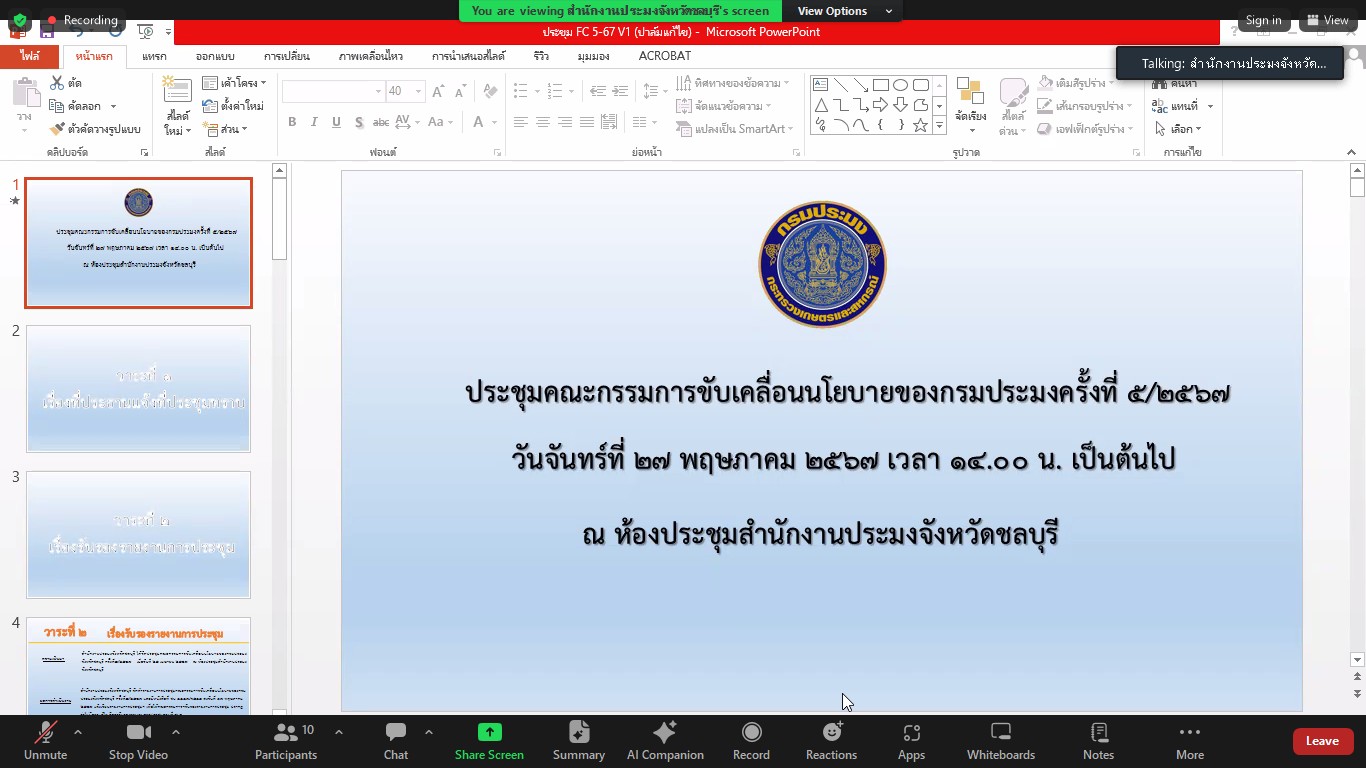Image resolution: width=1366 pixels, height=768 pixels.
Task: Open Zoom Reactions
Action: click(831, 741)
